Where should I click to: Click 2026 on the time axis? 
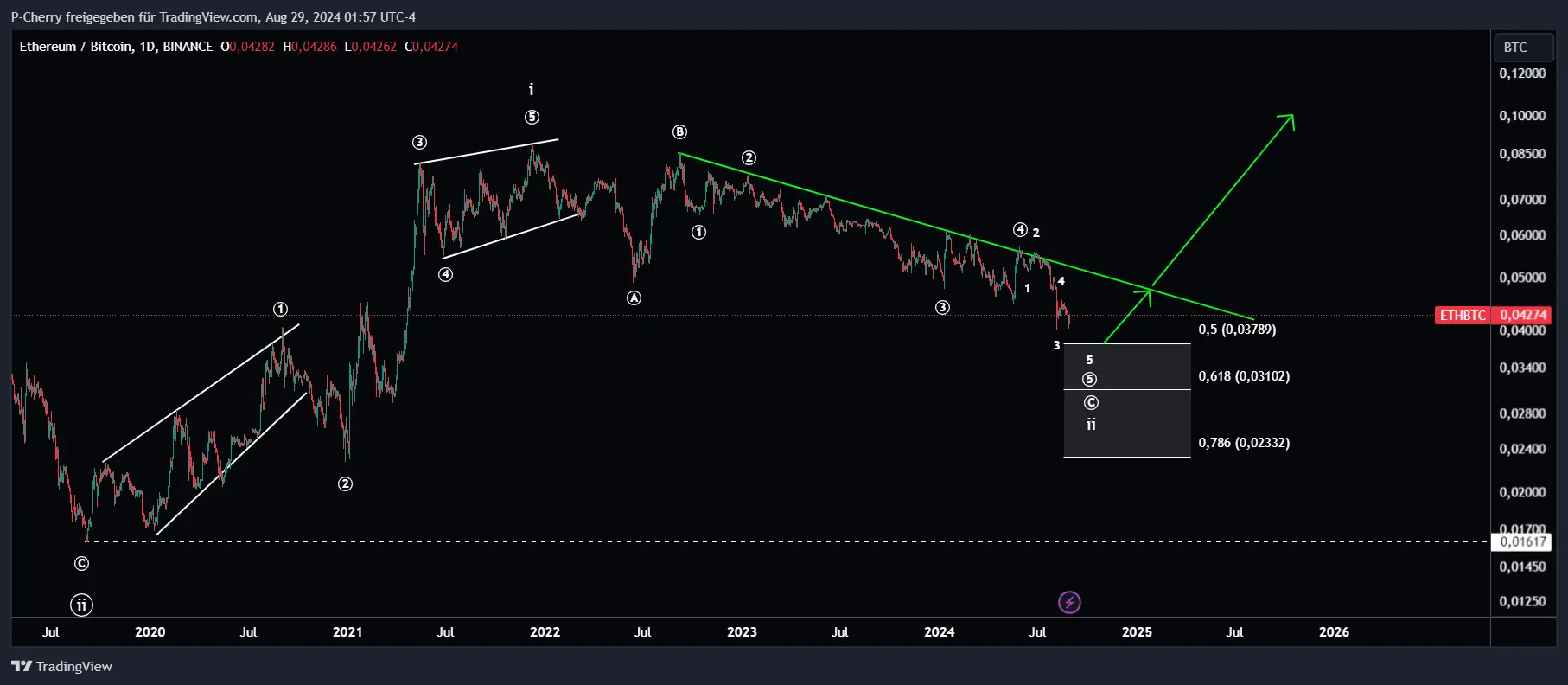[1334, 632]
